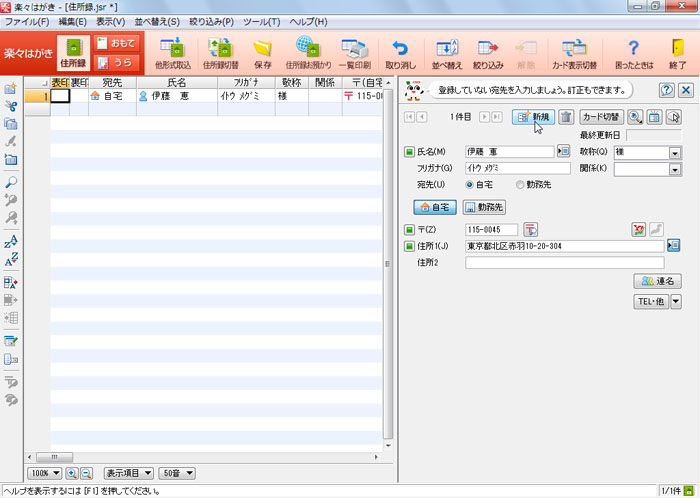
Task: Open the ファイル(F) menu
Action: click(x=27, y=21)
